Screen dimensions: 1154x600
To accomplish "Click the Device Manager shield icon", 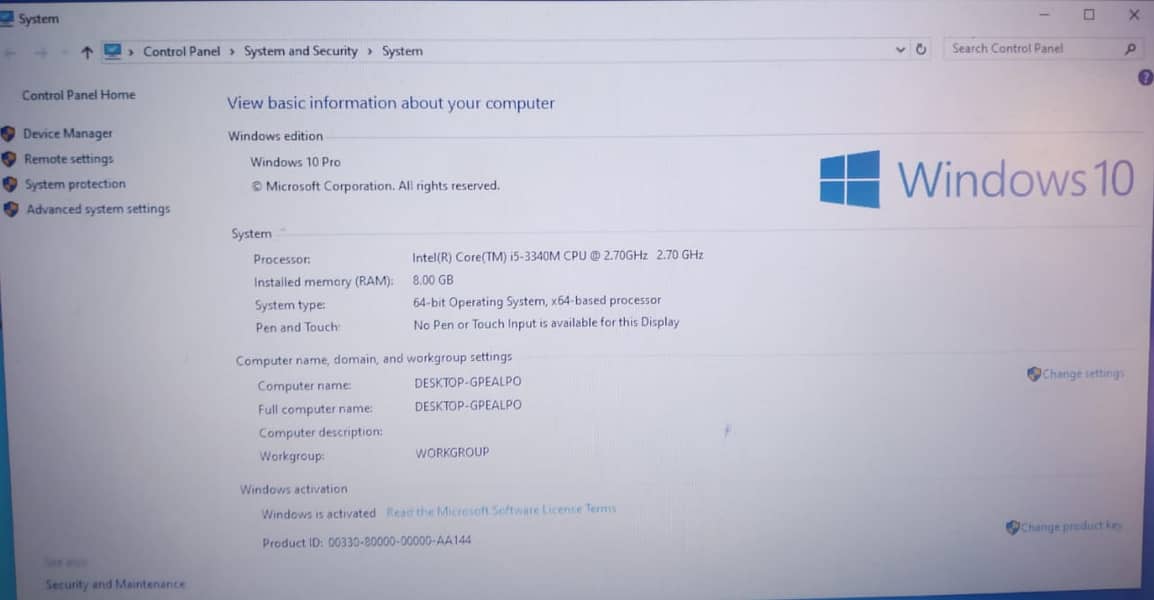I will (9, 133).
